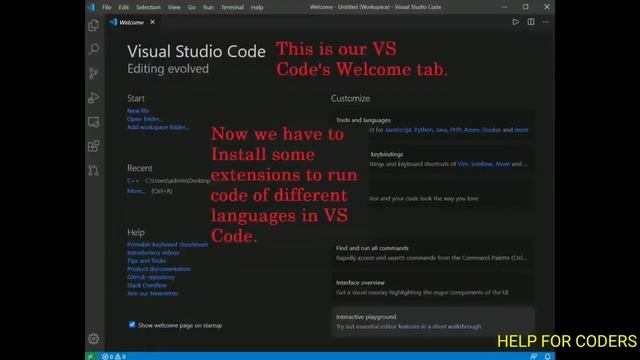Click the feedback icon in status bar

click(533, 356)
